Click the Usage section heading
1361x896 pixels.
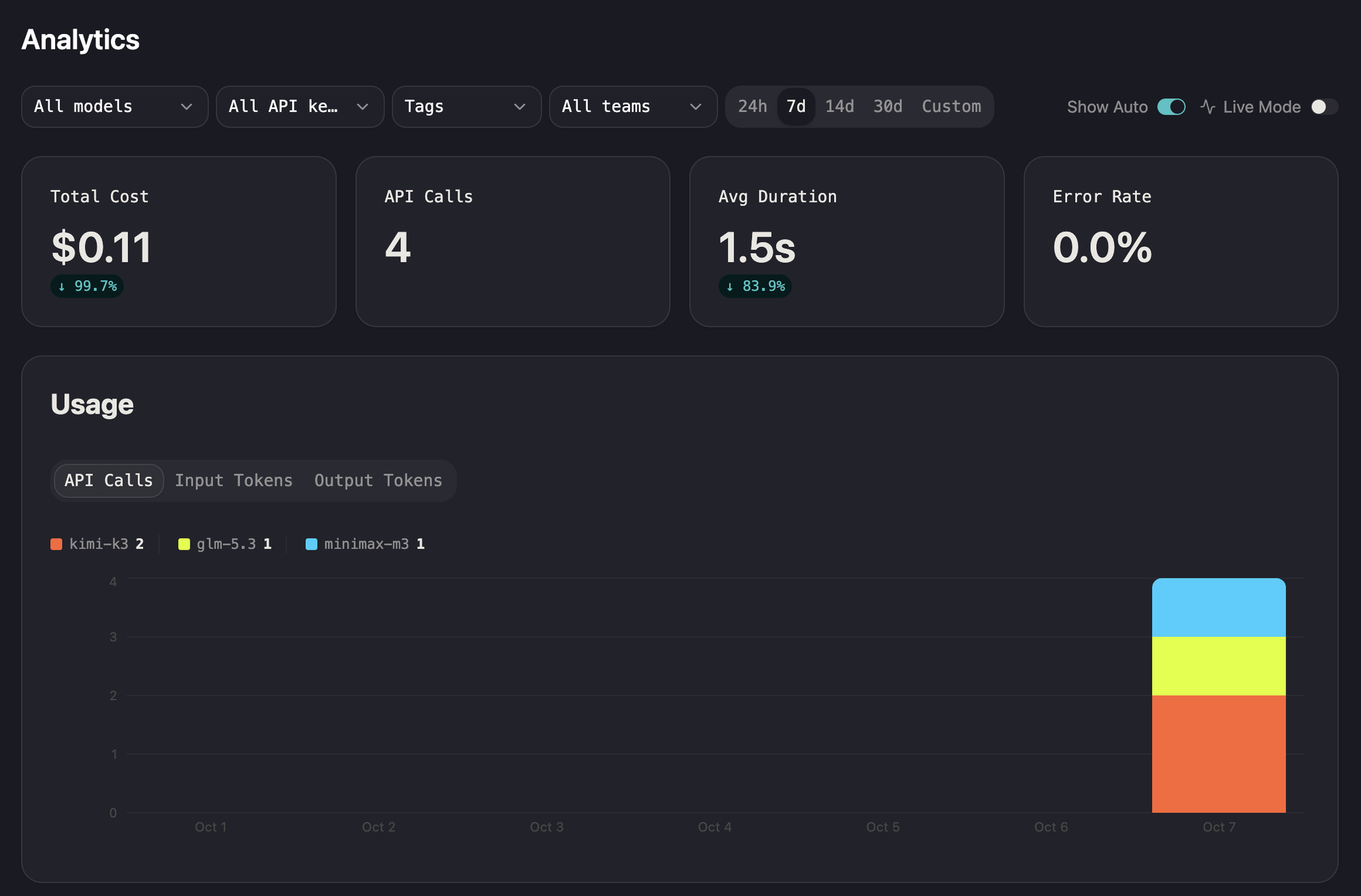92,404
